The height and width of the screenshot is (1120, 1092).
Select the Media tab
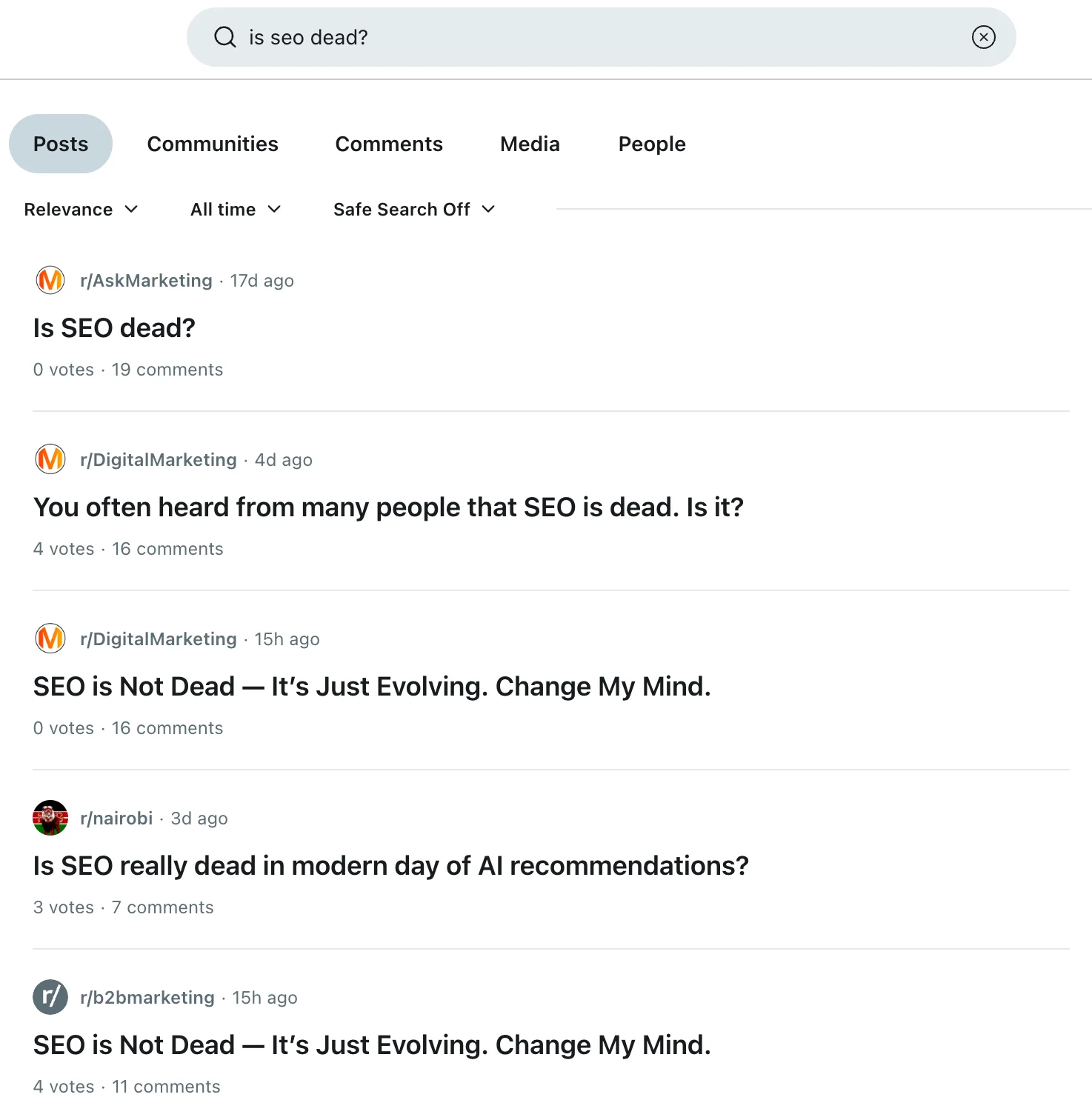tap(530, 144)
